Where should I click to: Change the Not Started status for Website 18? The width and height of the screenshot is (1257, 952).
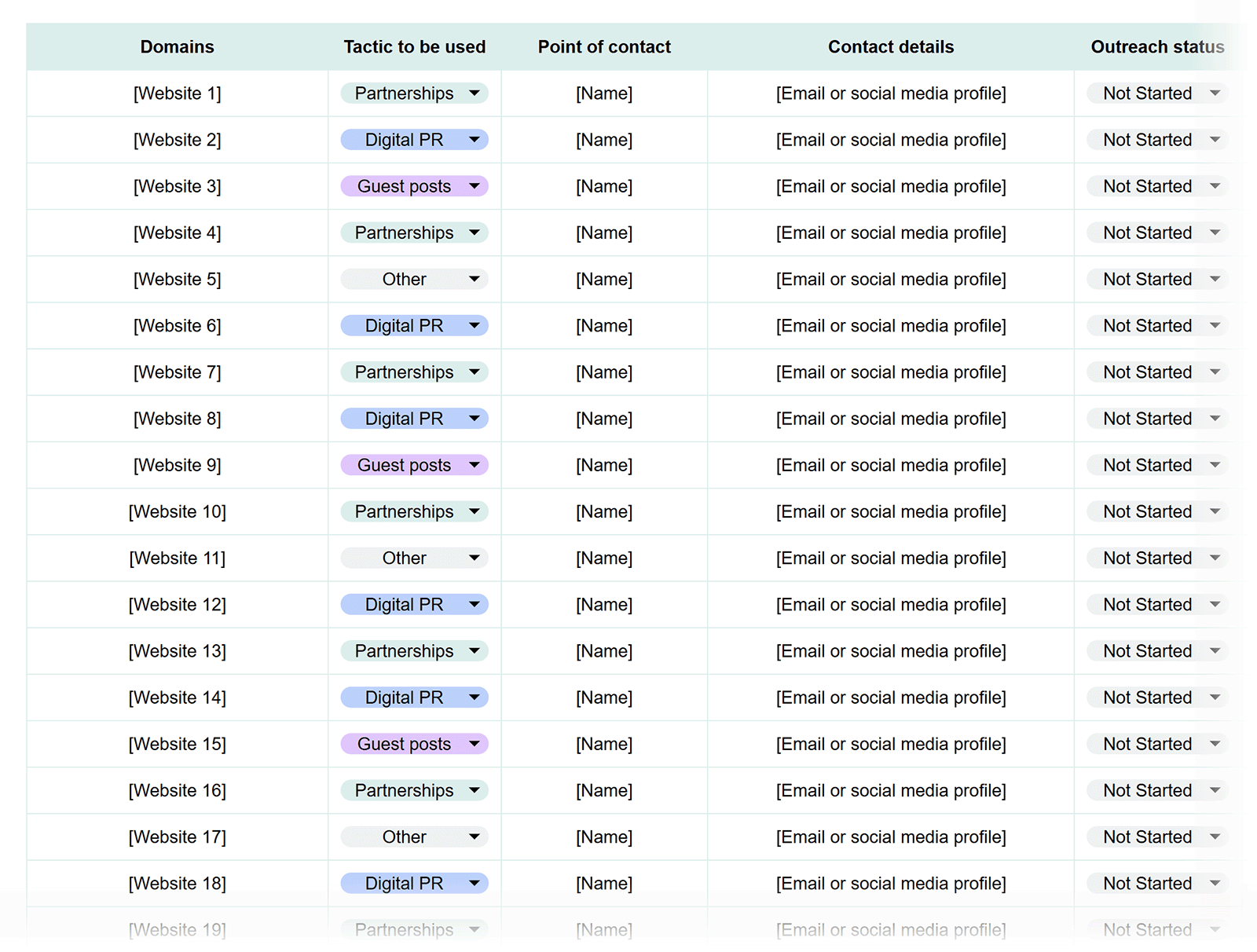(1157, 883)
